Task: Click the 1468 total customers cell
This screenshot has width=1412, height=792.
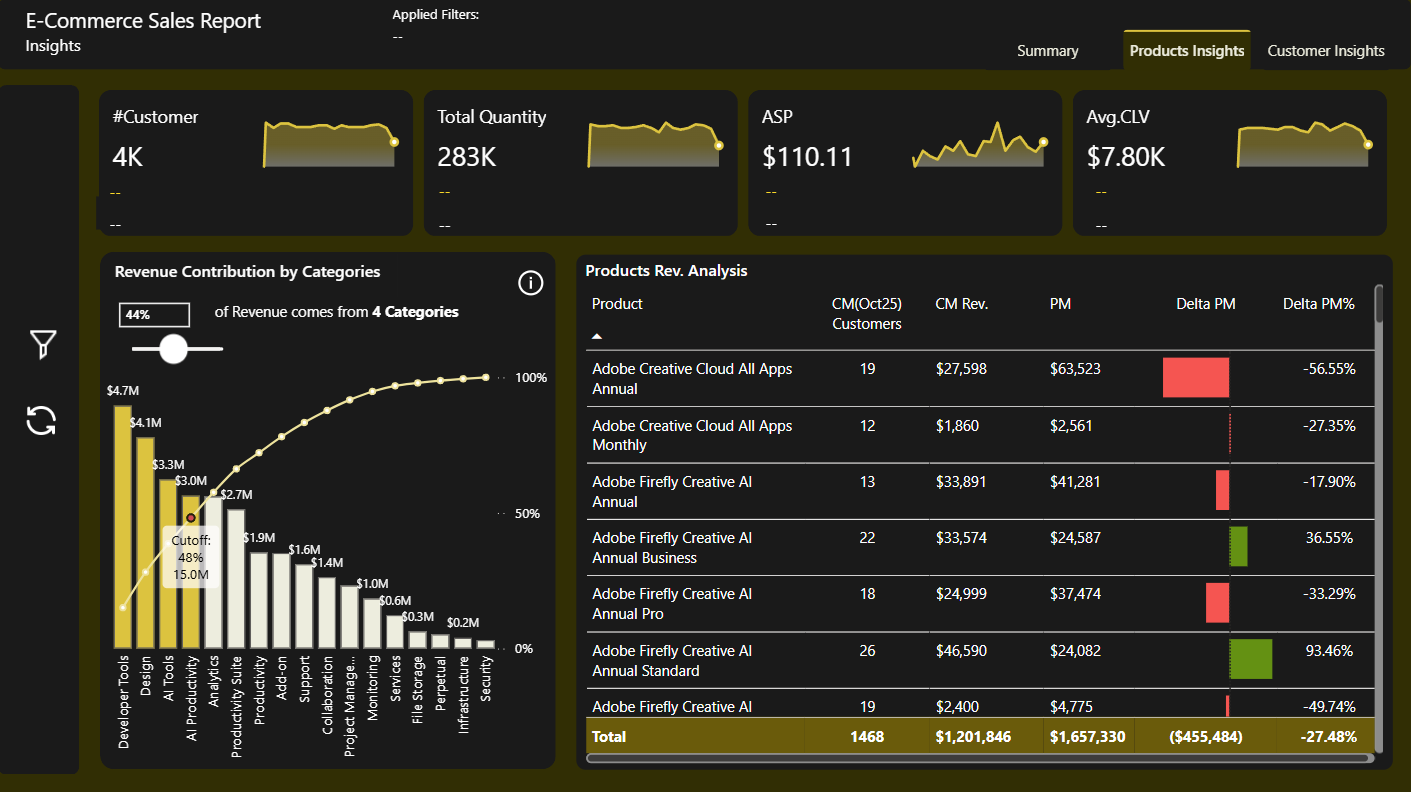Action: pyautogui.click(x=867, y=737)
